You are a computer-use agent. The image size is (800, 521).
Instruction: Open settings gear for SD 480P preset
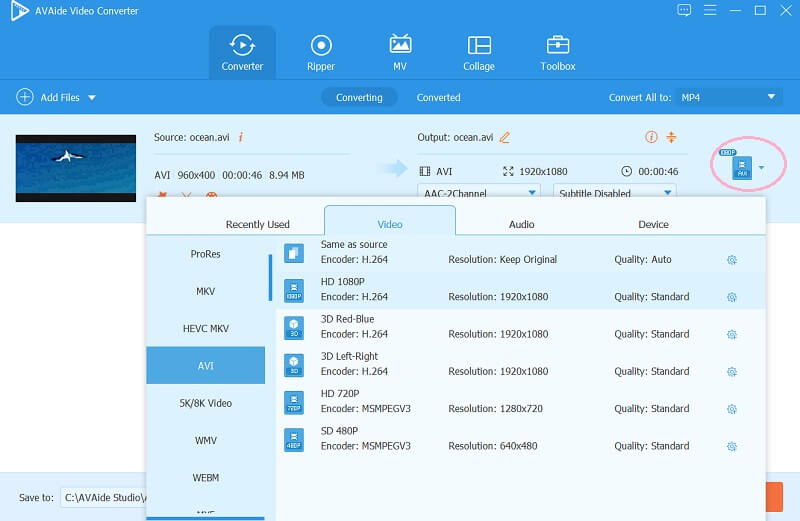click(731, 446)
